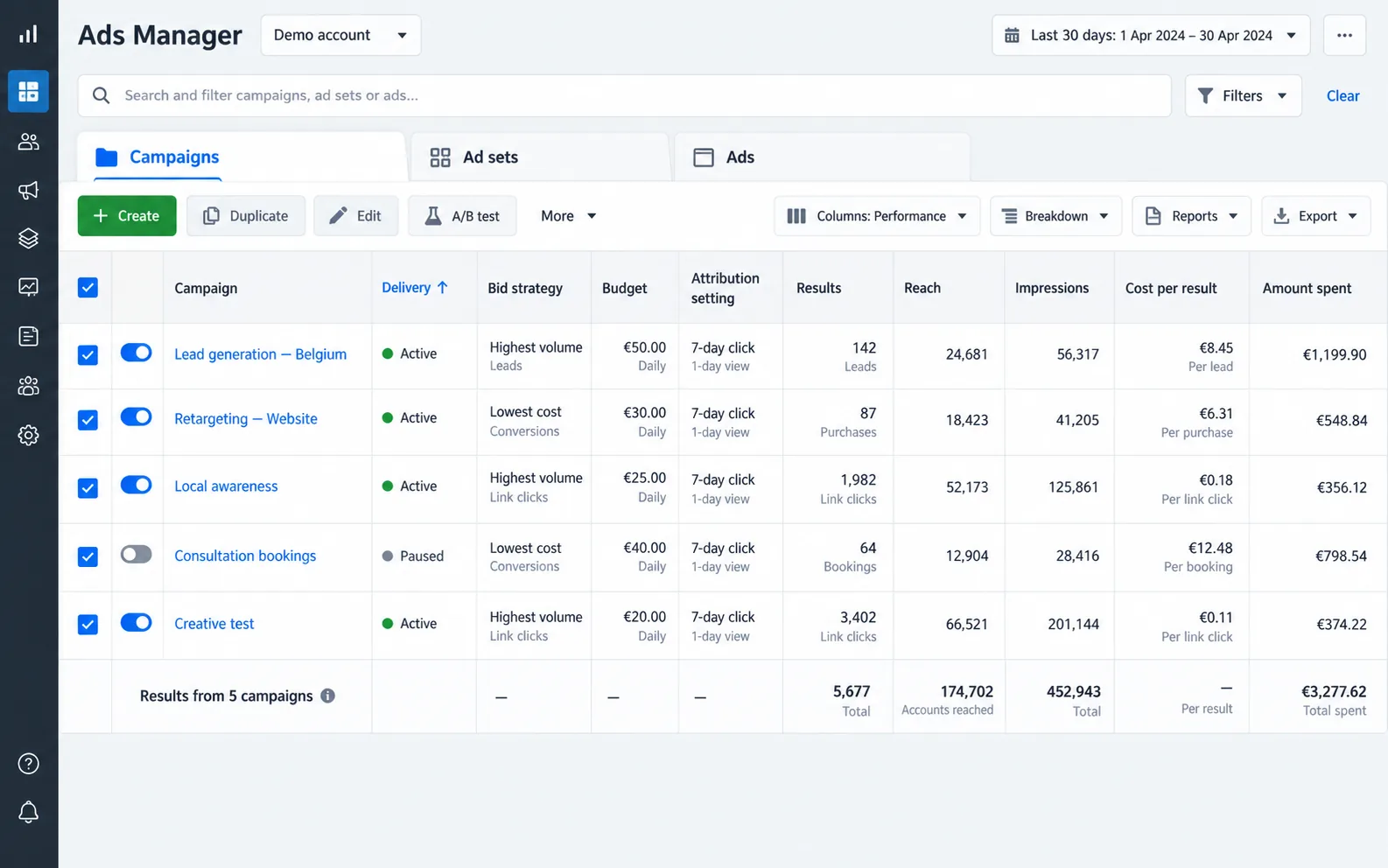This screenshot has height=868, width=1388.
Task: Switch to the Campaigns tab
Action: tap(242, 157)
